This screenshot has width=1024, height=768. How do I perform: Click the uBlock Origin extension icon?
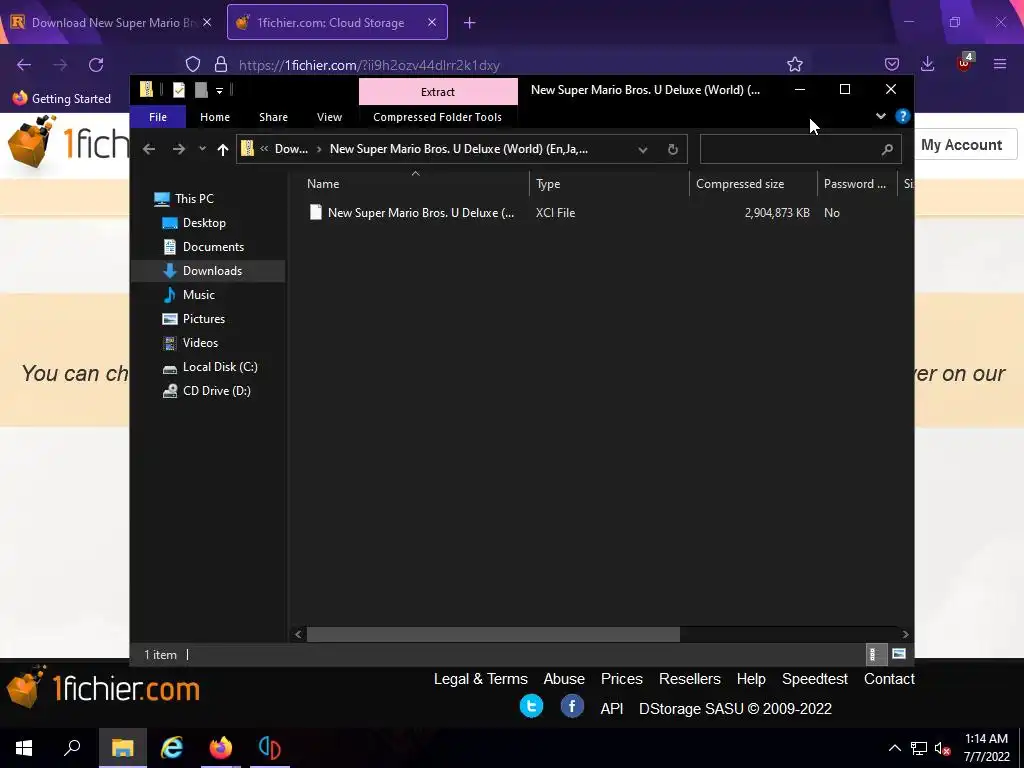click(x=965, y=63)
